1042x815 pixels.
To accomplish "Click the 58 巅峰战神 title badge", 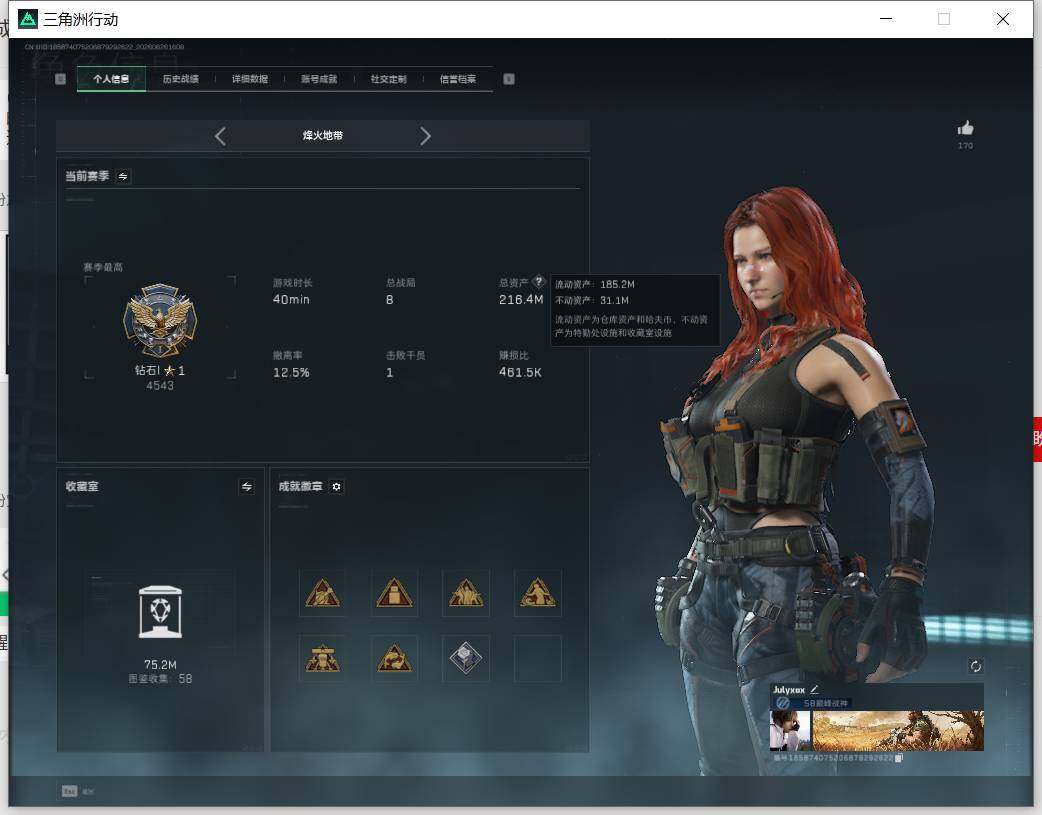I will 813,703.
